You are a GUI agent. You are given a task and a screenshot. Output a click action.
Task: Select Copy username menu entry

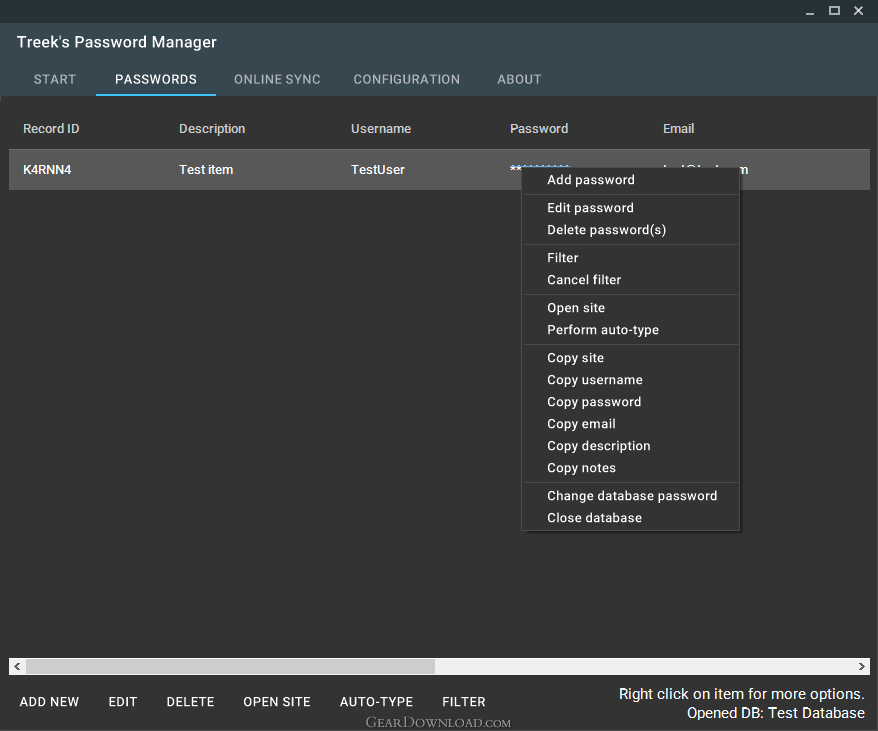pos(631,380)
